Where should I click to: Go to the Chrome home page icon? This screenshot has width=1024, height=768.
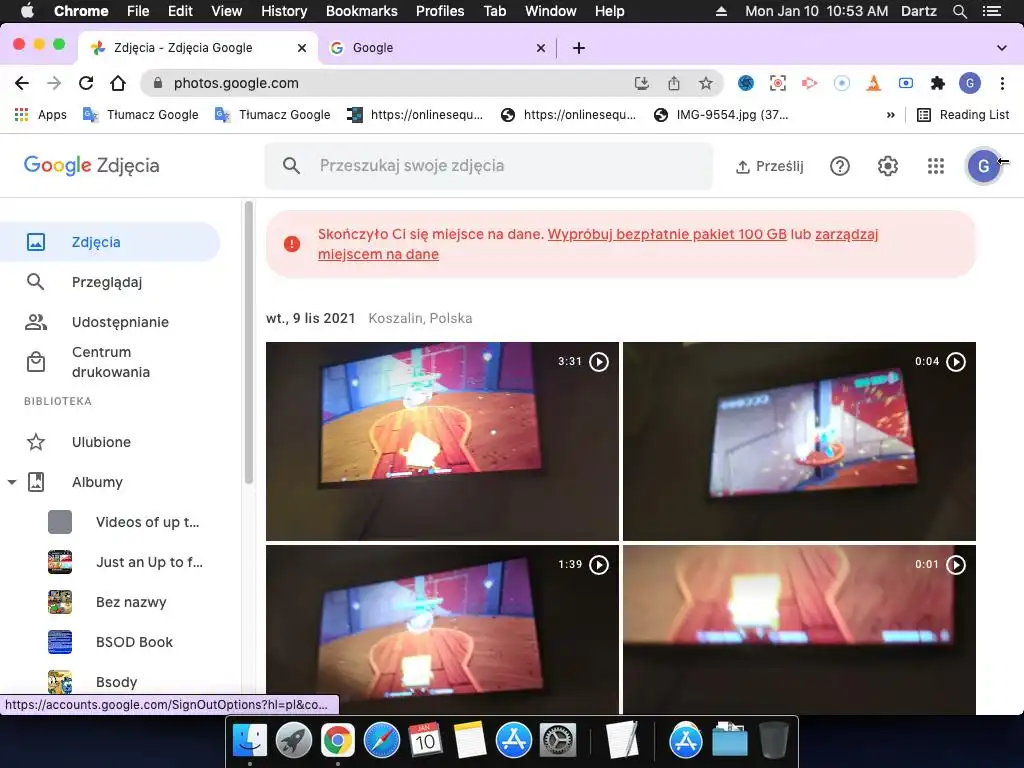pos(118,83)
